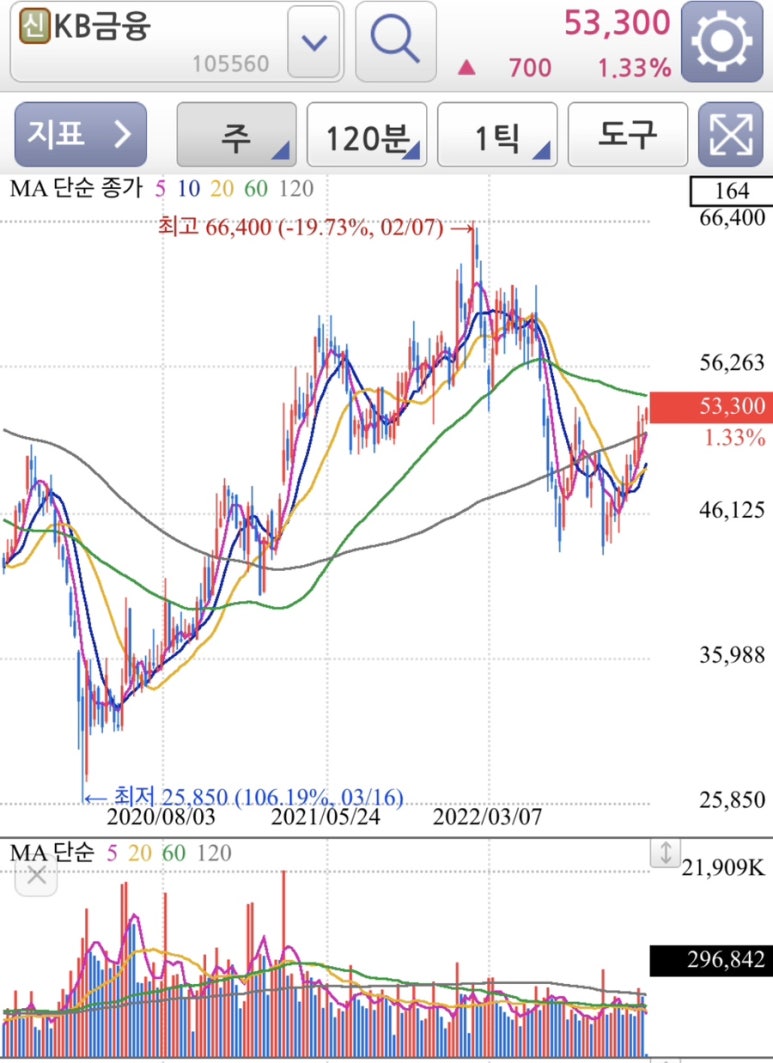Click the candle count box 164
This screenshot has height=1063, width=773.
[x=731, y=190]
